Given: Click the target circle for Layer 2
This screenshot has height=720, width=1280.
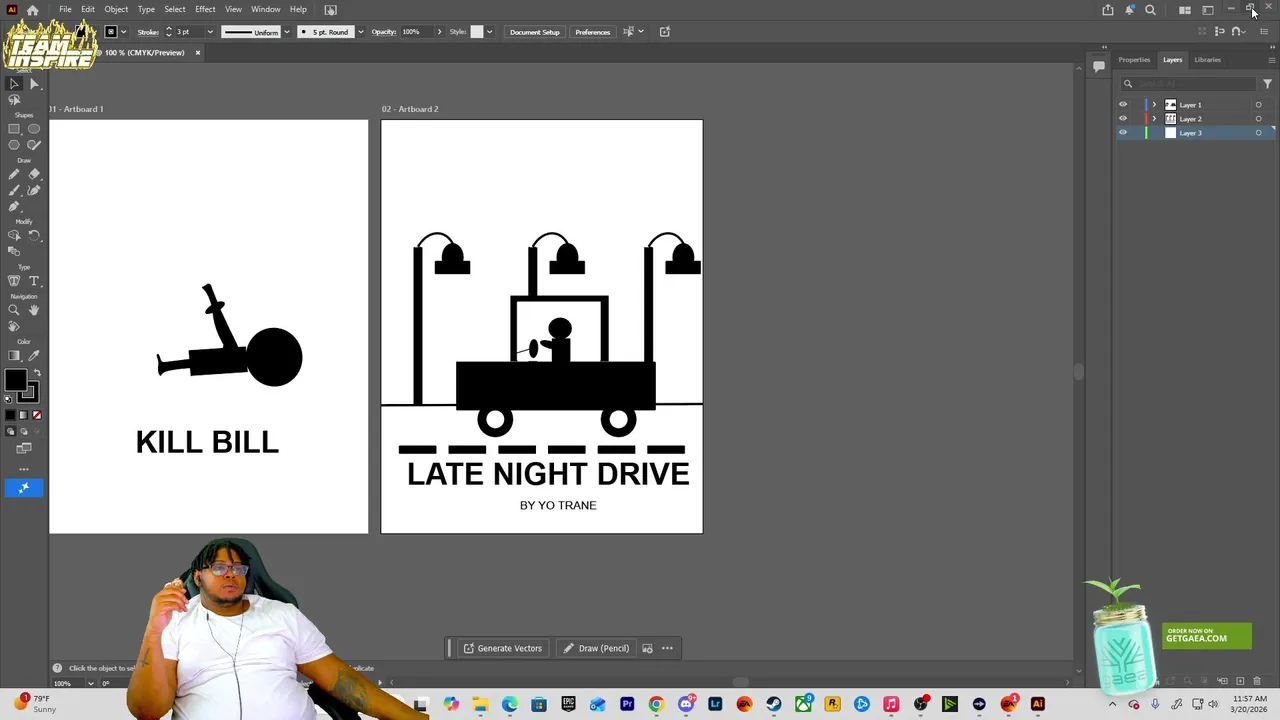Looking at the screenshot, I should point(1258,119).
